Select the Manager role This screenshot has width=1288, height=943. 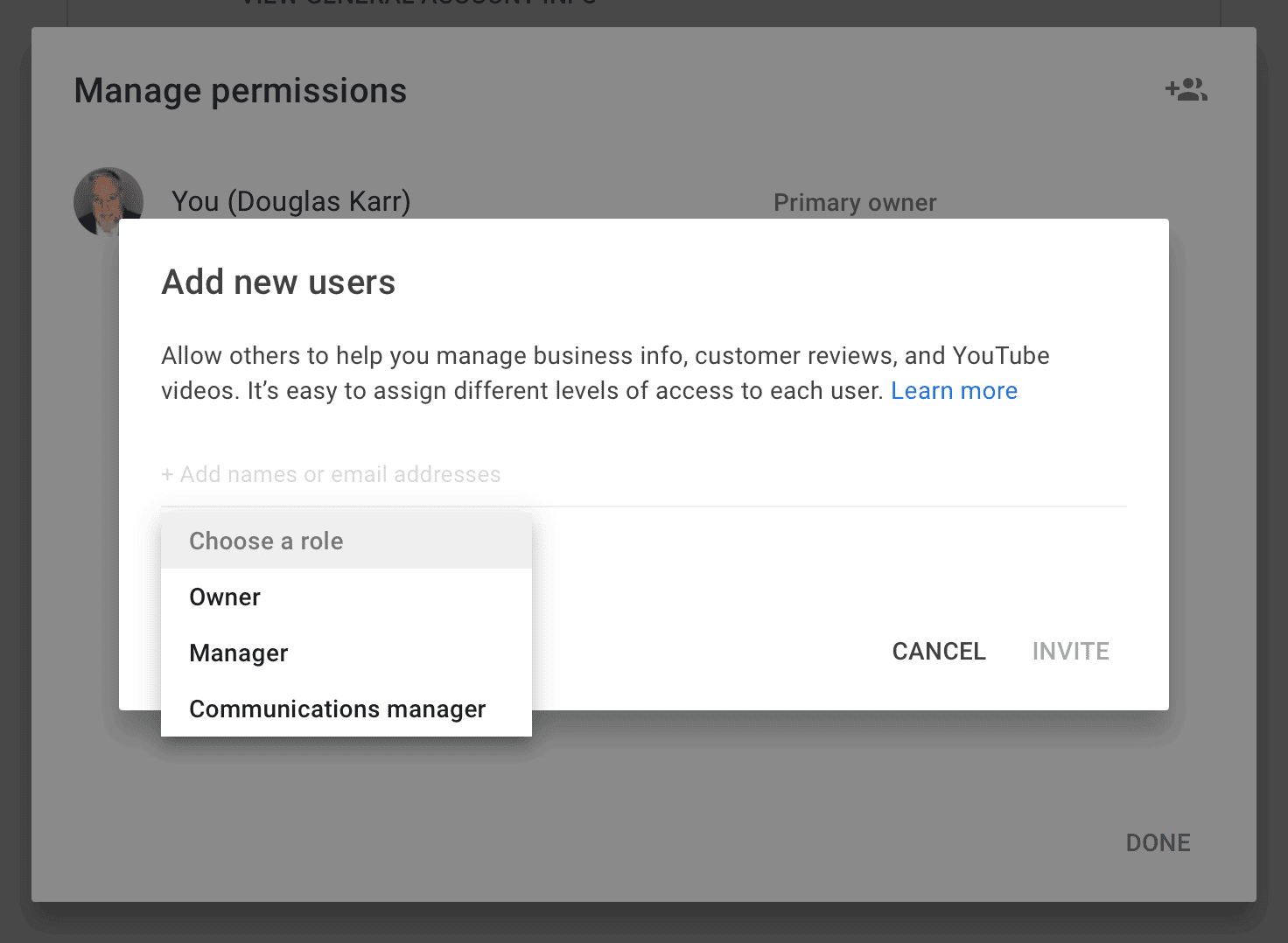pos(239,653)
